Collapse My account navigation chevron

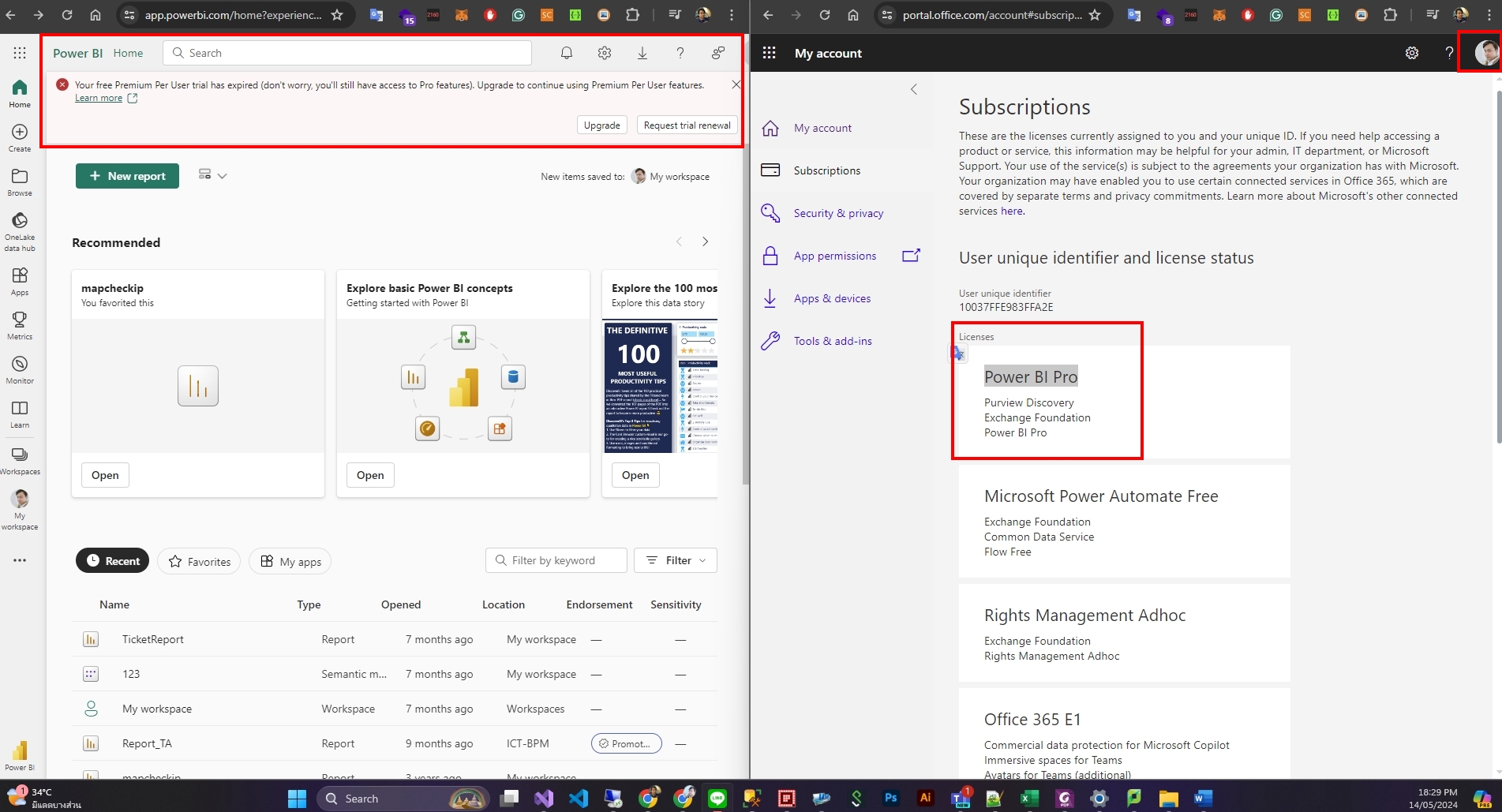tap(914, 89)
